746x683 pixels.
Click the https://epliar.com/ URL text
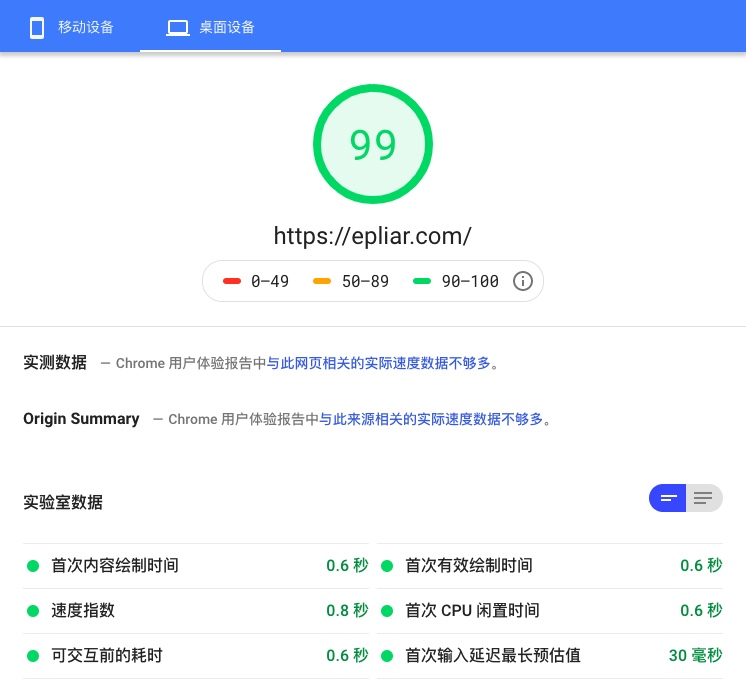click(x=373, y=236)
